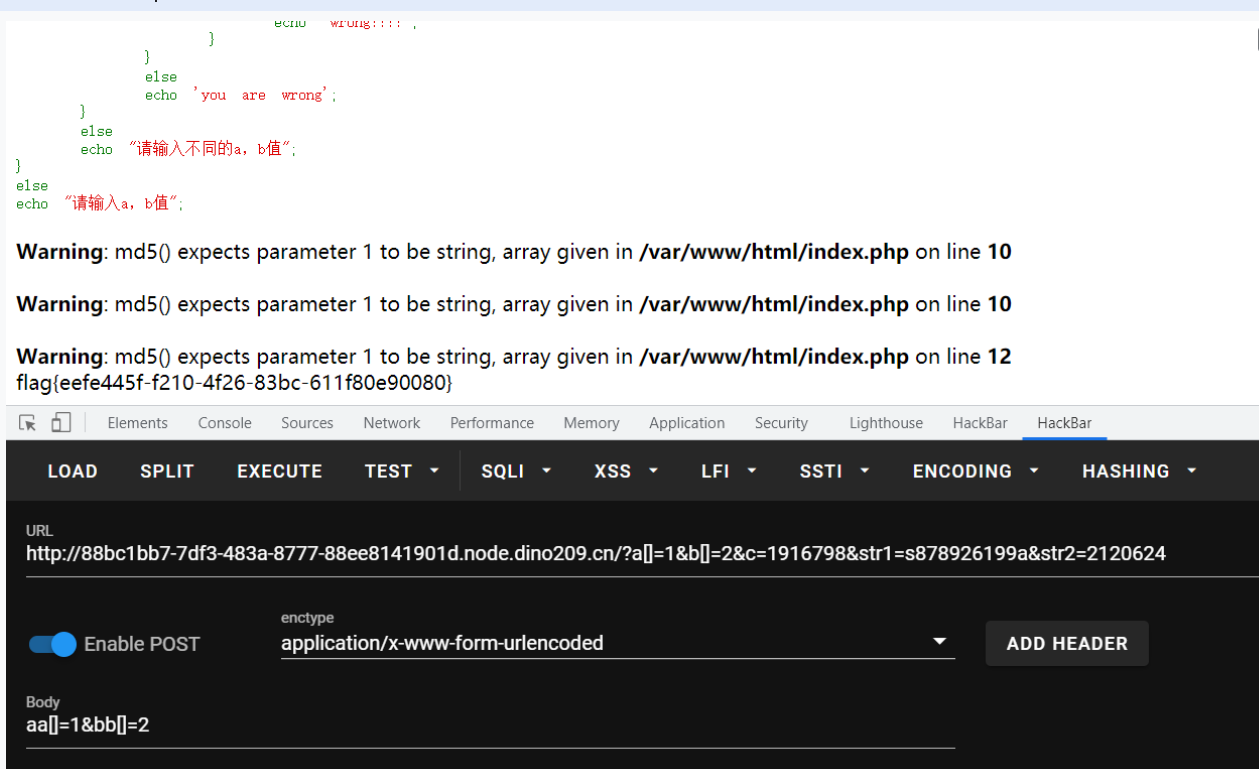Click the enctype dropdown arrow
Viewport: 1259px width, 769px height.
tap(939, 641)
